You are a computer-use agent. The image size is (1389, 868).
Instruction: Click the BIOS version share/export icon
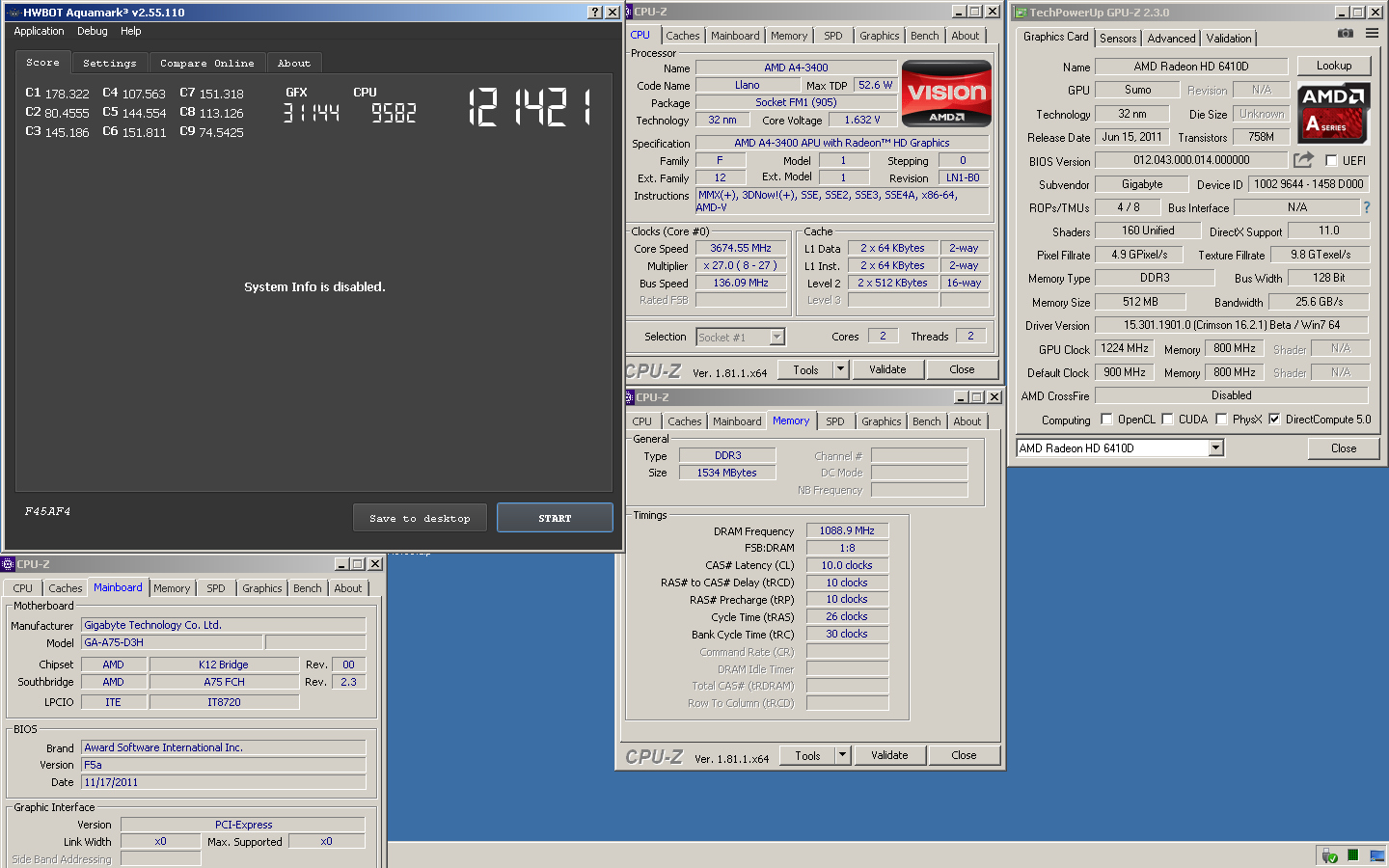pos(1303,160)
